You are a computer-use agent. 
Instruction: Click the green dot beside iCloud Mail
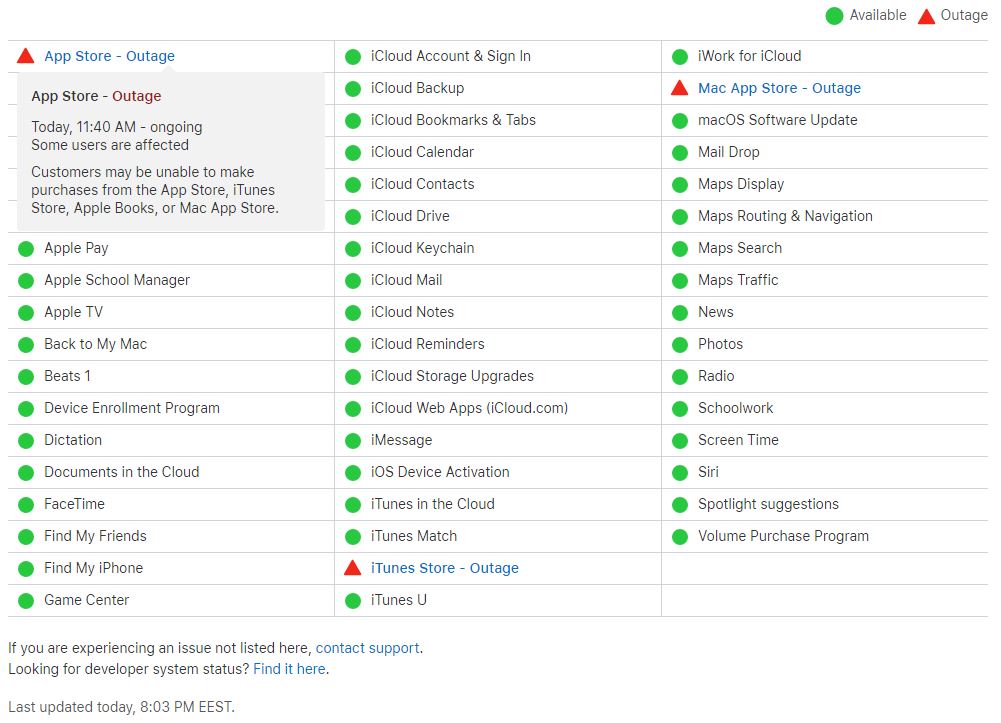pyautogui.click(x=353, y=281)
